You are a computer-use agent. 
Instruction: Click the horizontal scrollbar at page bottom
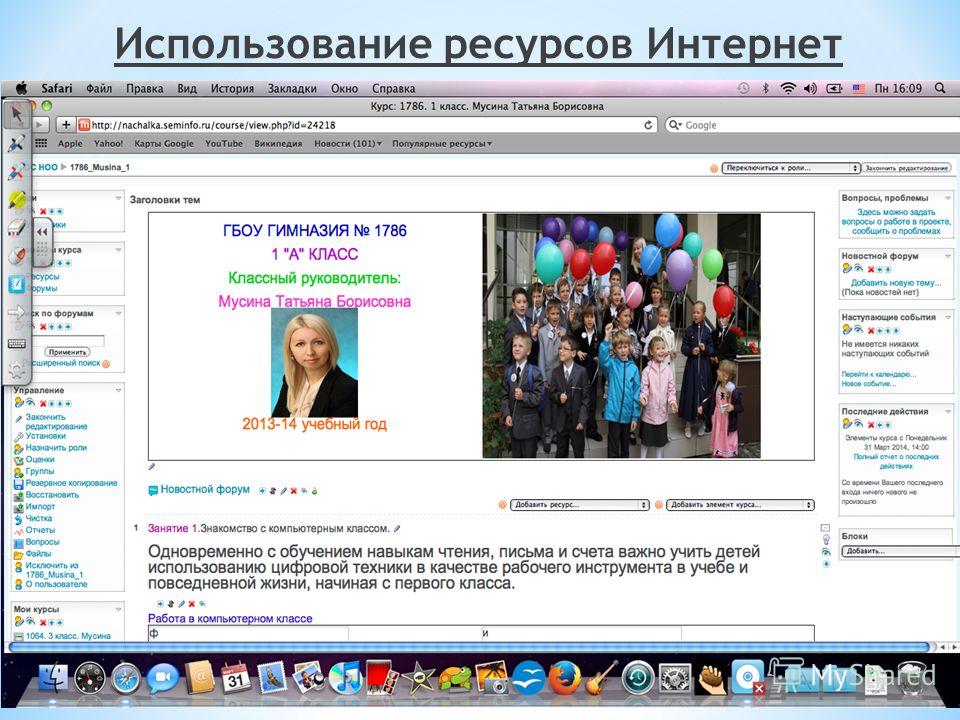(469, 647)
